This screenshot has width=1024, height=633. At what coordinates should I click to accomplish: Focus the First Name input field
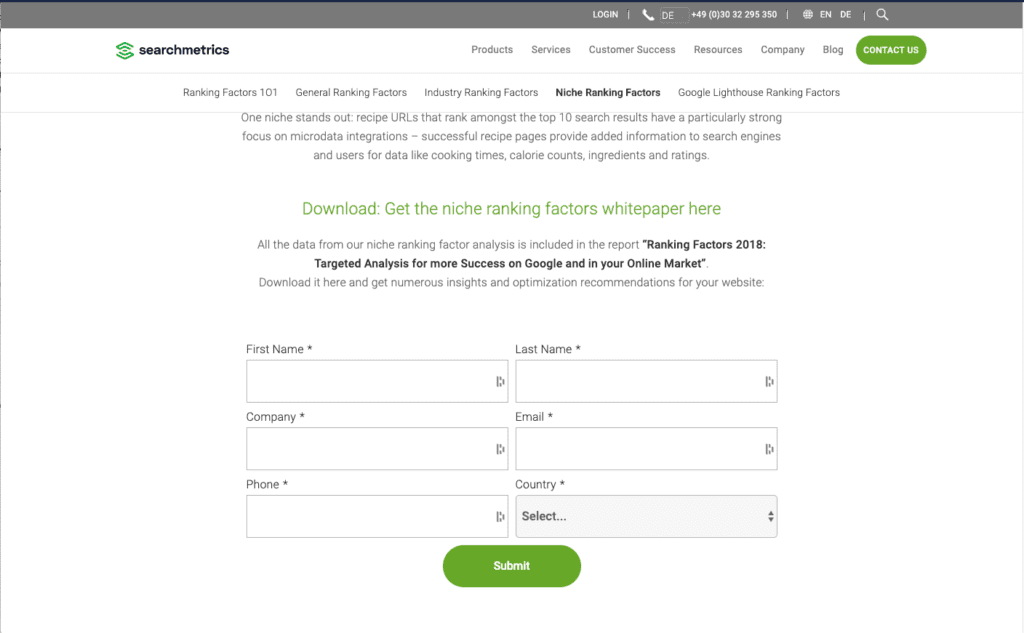377,381
